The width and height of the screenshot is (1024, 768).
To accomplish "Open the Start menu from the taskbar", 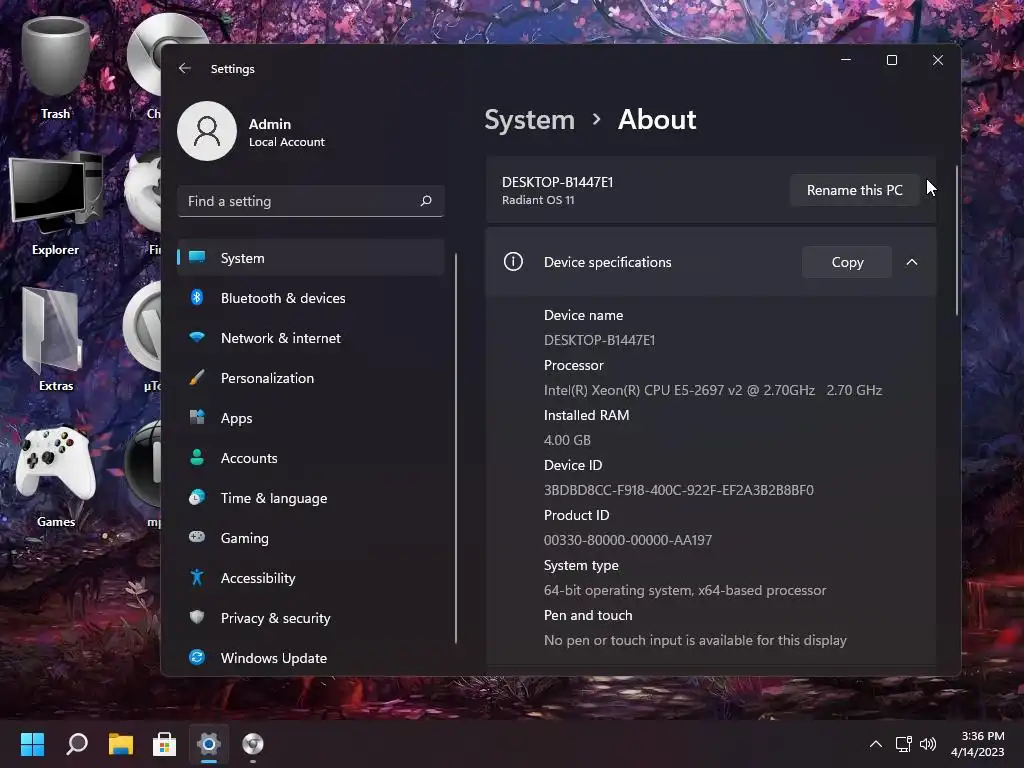I will [32, 744].
